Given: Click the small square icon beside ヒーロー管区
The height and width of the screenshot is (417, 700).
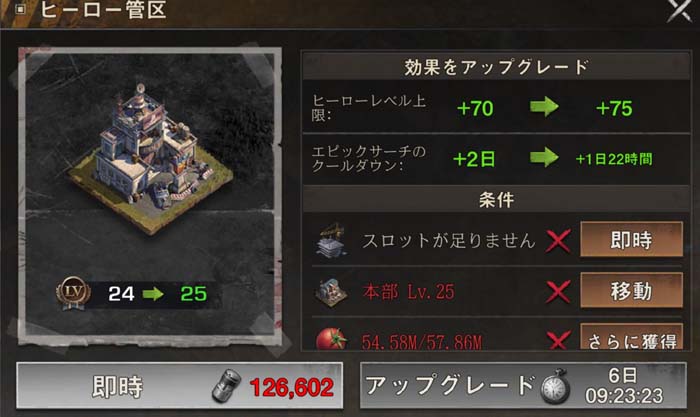Looking at the screenshot, I should coord(21,9).
